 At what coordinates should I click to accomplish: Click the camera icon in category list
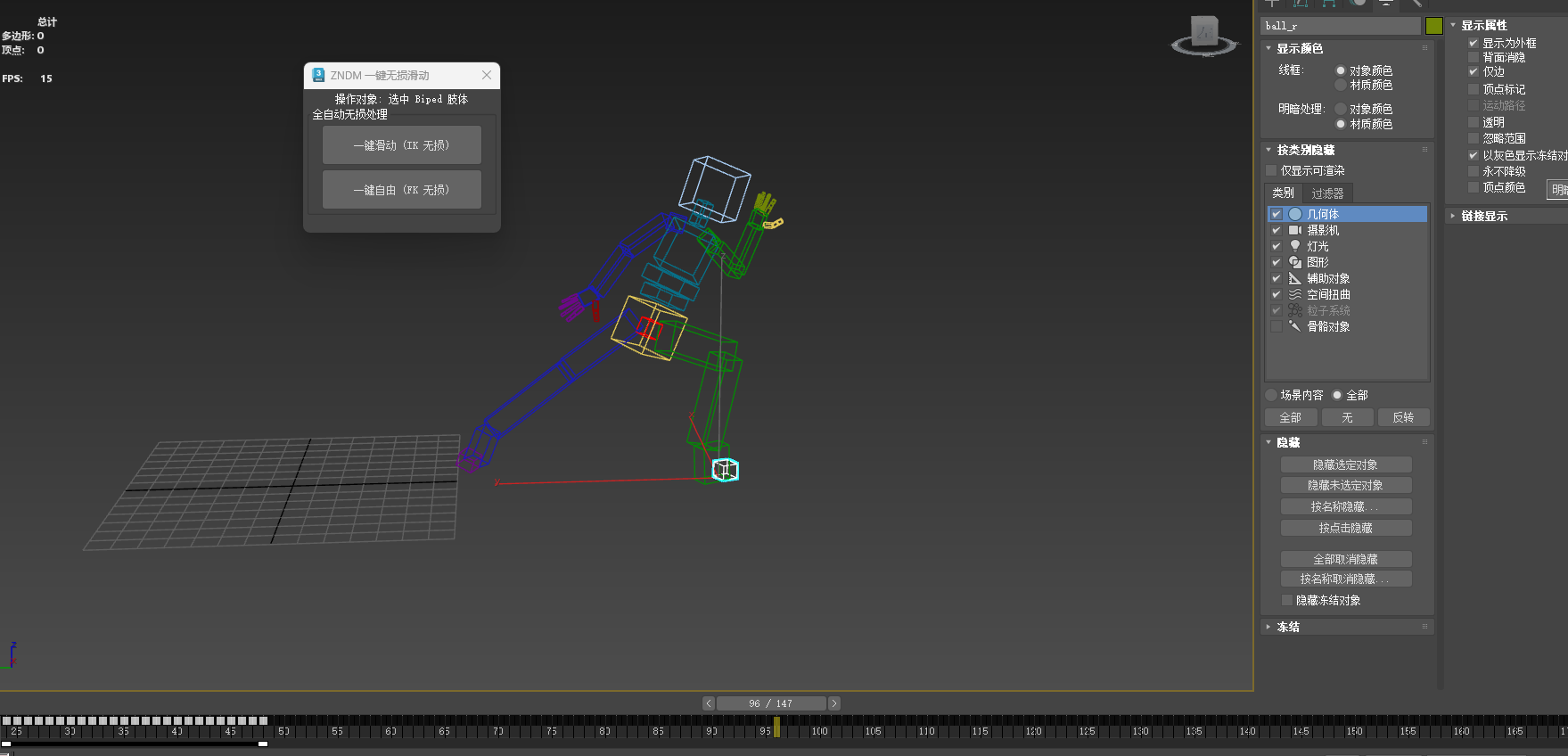click(x=1295, y=230)
